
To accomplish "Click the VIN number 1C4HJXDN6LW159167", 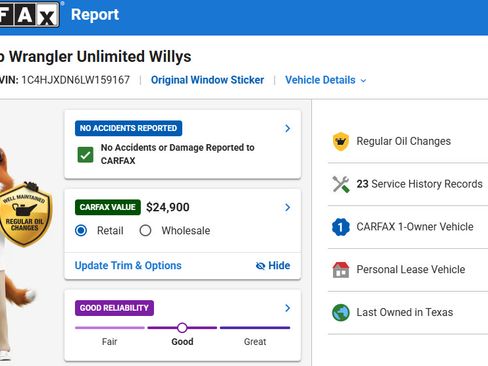I will [x=76, y=80].
